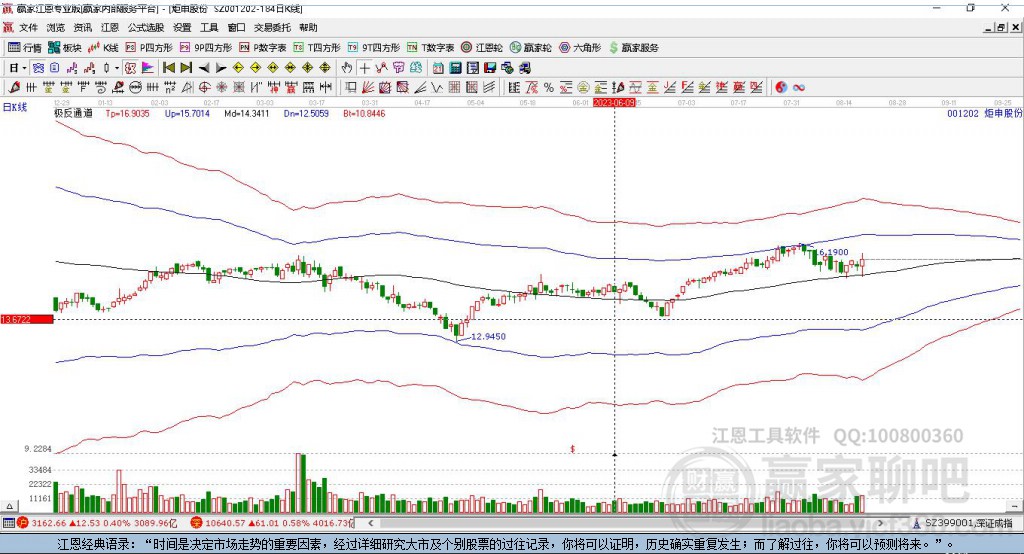Click the grid icon left of the status bar
The image size is (1024, 554).
8,523
